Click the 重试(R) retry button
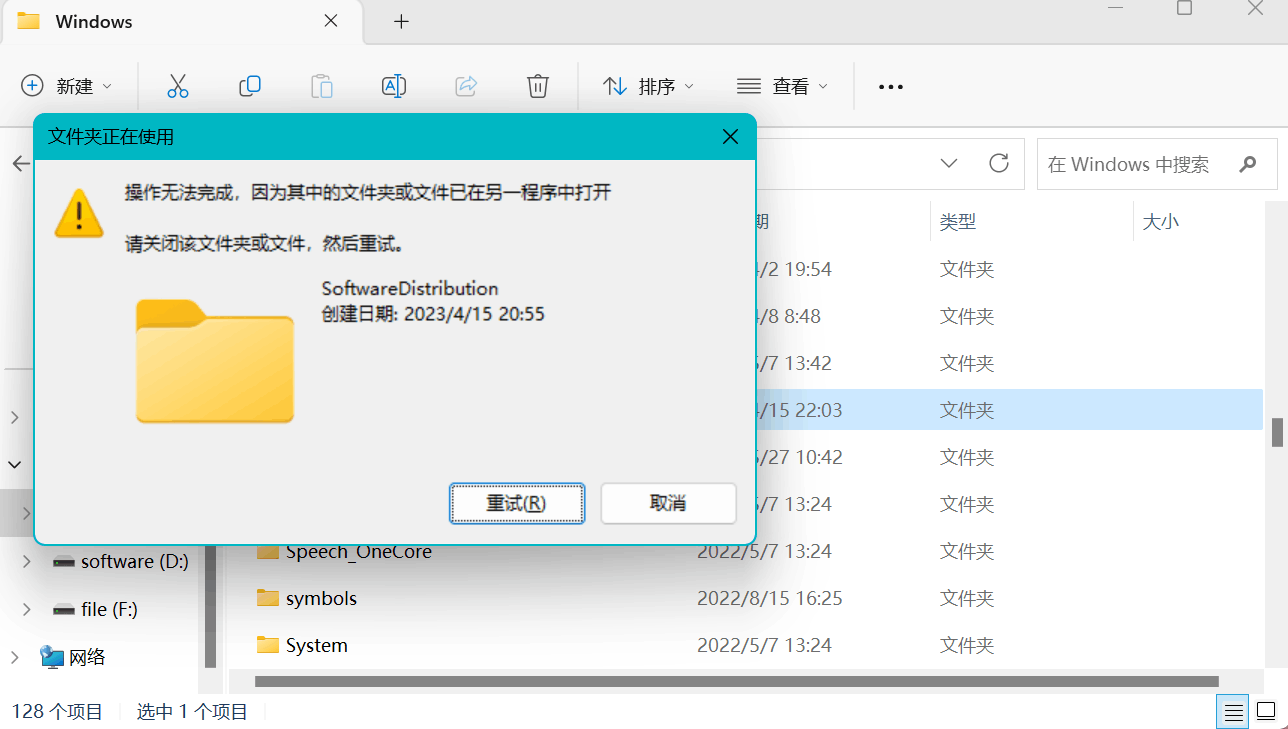This screenshot has width=1288, height=729. pyautogui.click(x=517, y=503)
